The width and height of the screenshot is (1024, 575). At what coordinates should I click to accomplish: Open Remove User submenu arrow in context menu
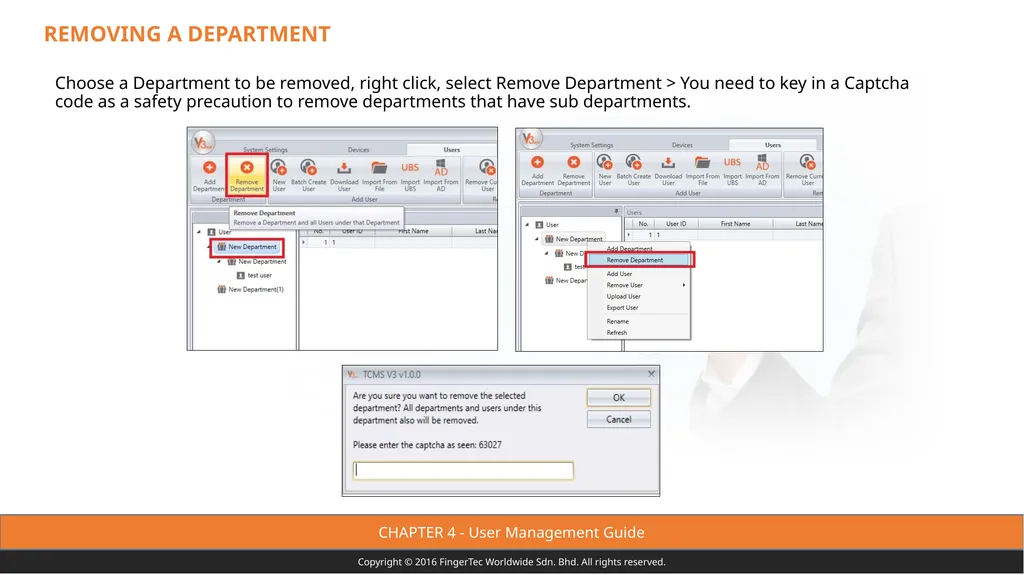tap(684, 285)
